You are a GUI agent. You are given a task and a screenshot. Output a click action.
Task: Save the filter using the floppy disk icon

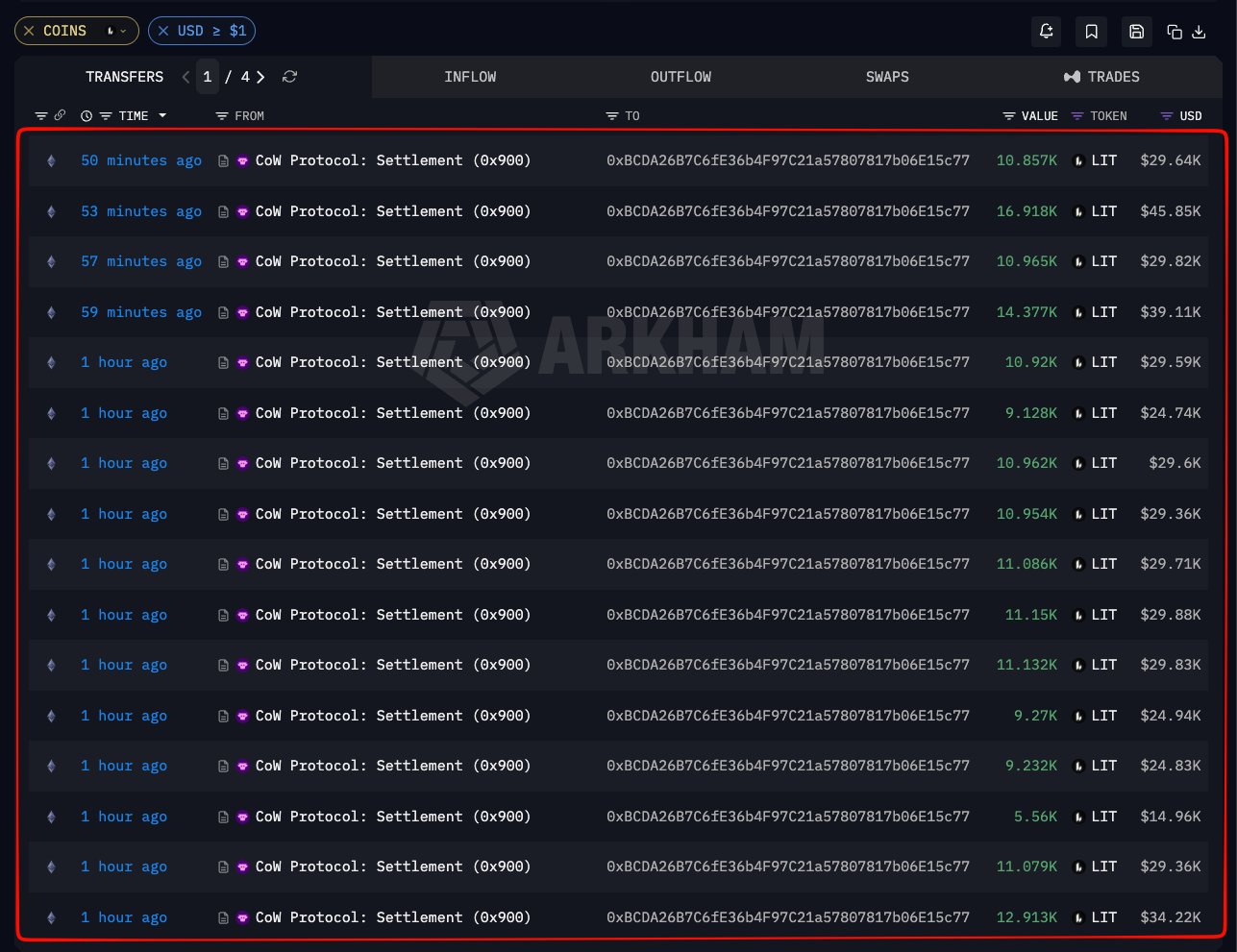(x=1136, y=32)
